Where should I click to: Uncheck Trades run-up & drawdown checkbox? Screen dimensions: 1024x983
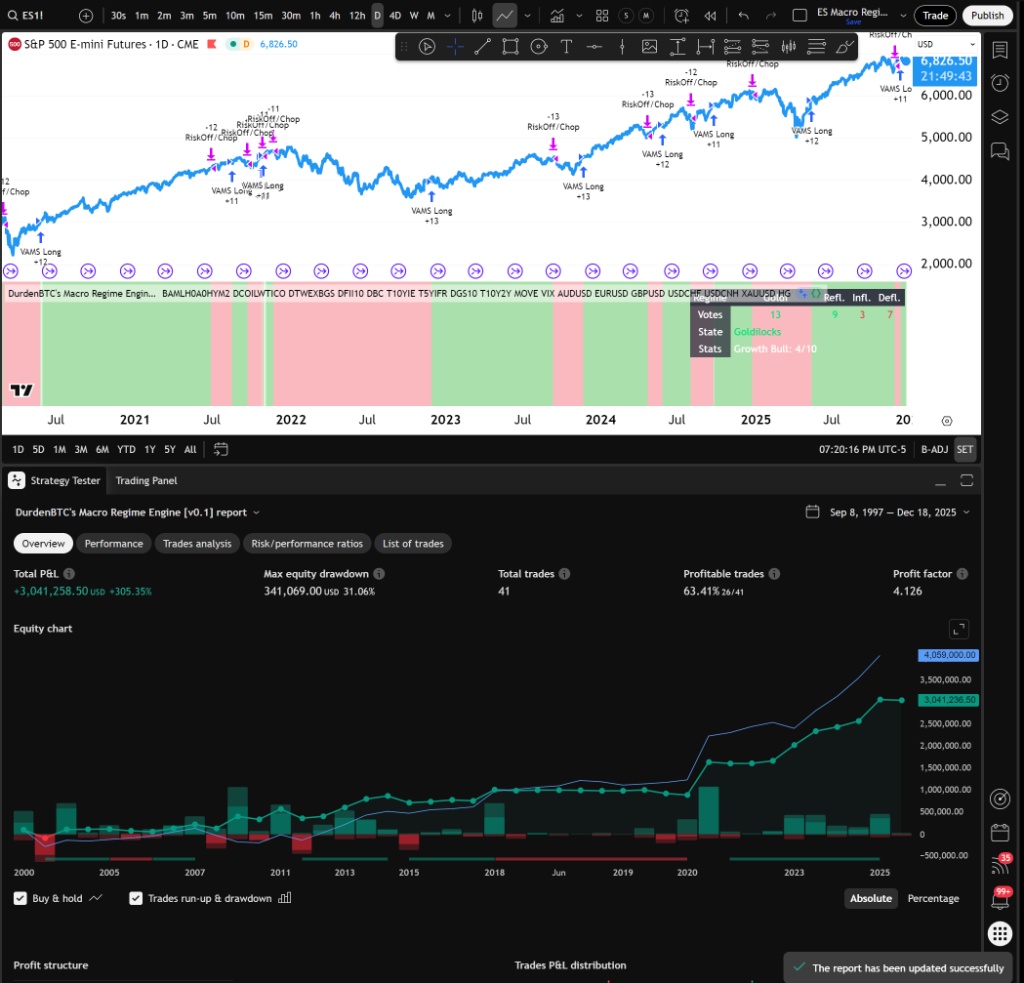(x=136, y=898)
